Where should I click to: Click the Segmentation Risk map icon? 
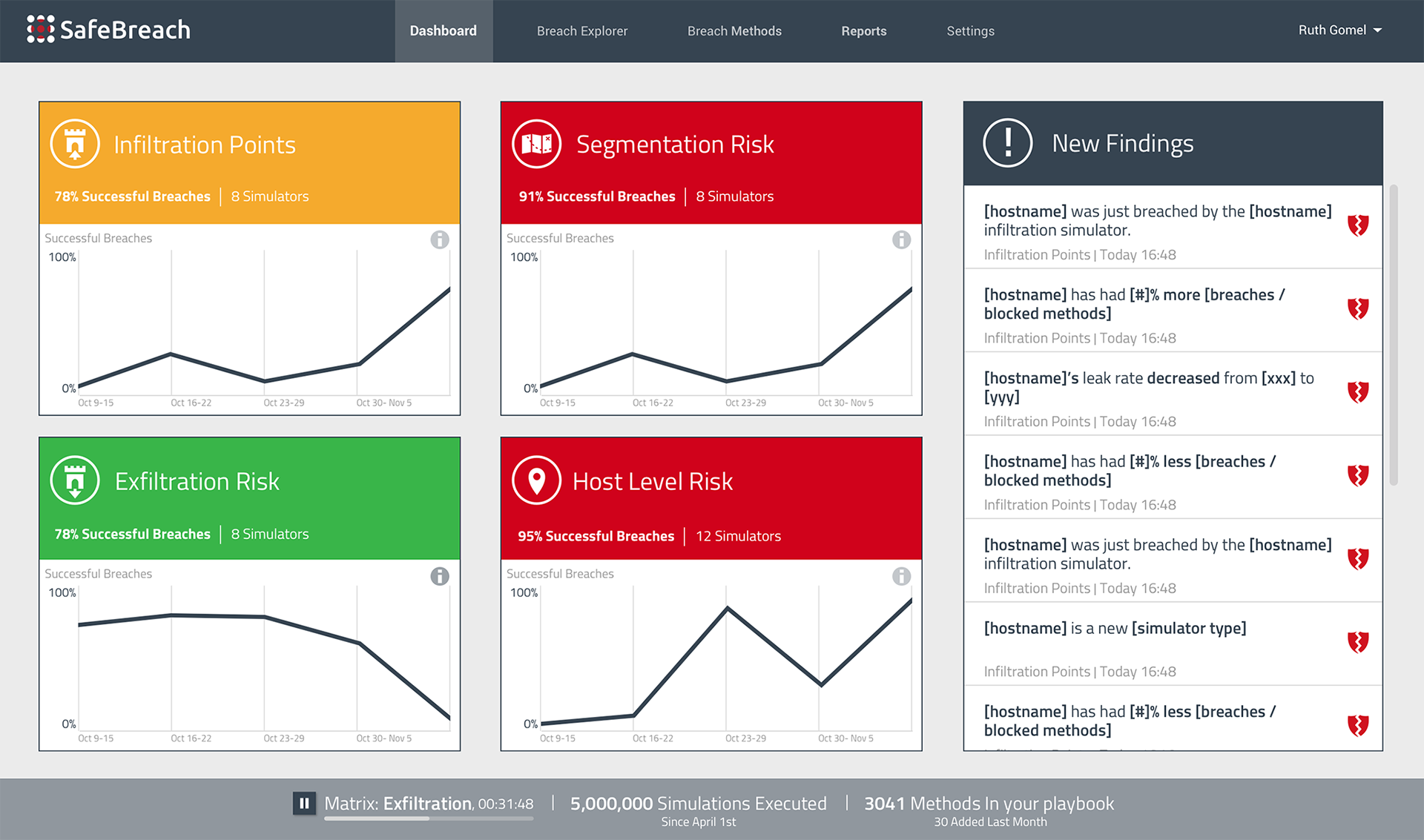(536, 144)
